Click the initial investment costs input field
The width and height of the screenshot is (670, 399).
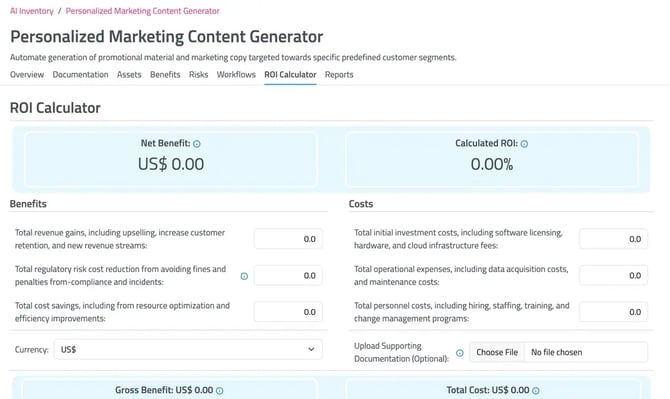point(613,239)
